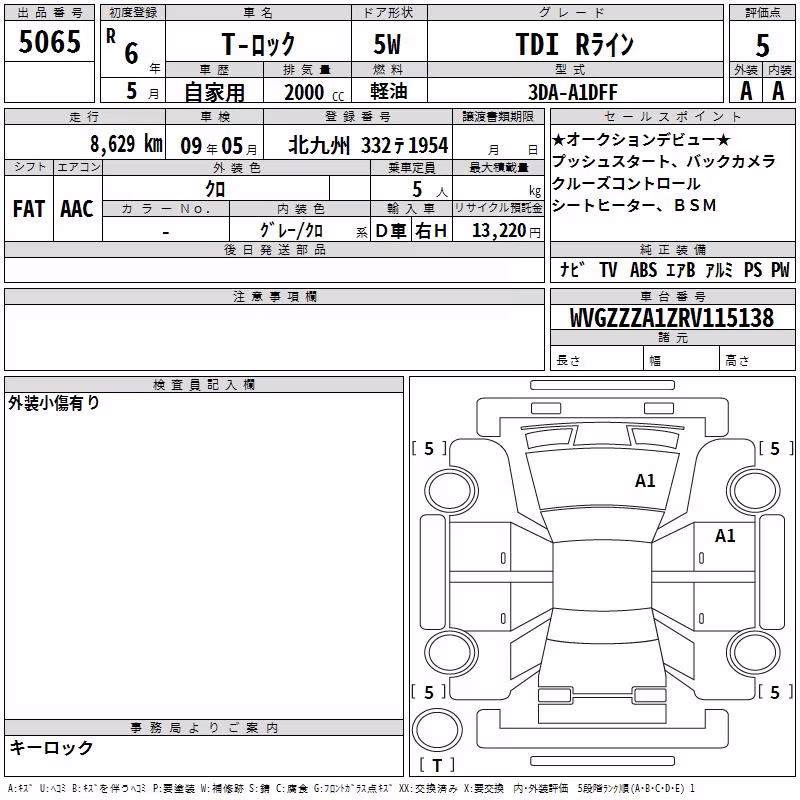
Task: Click the exterior color クロ
Action: 215,189
